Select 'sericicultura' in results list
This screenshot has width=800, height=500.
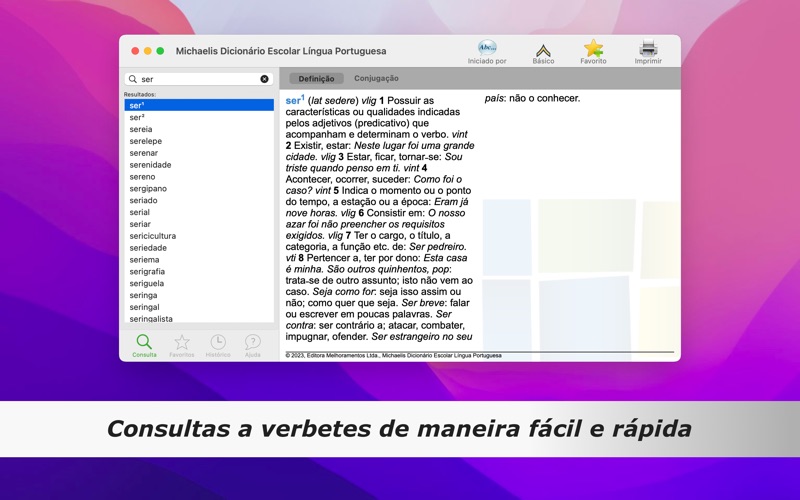(199, 236)
